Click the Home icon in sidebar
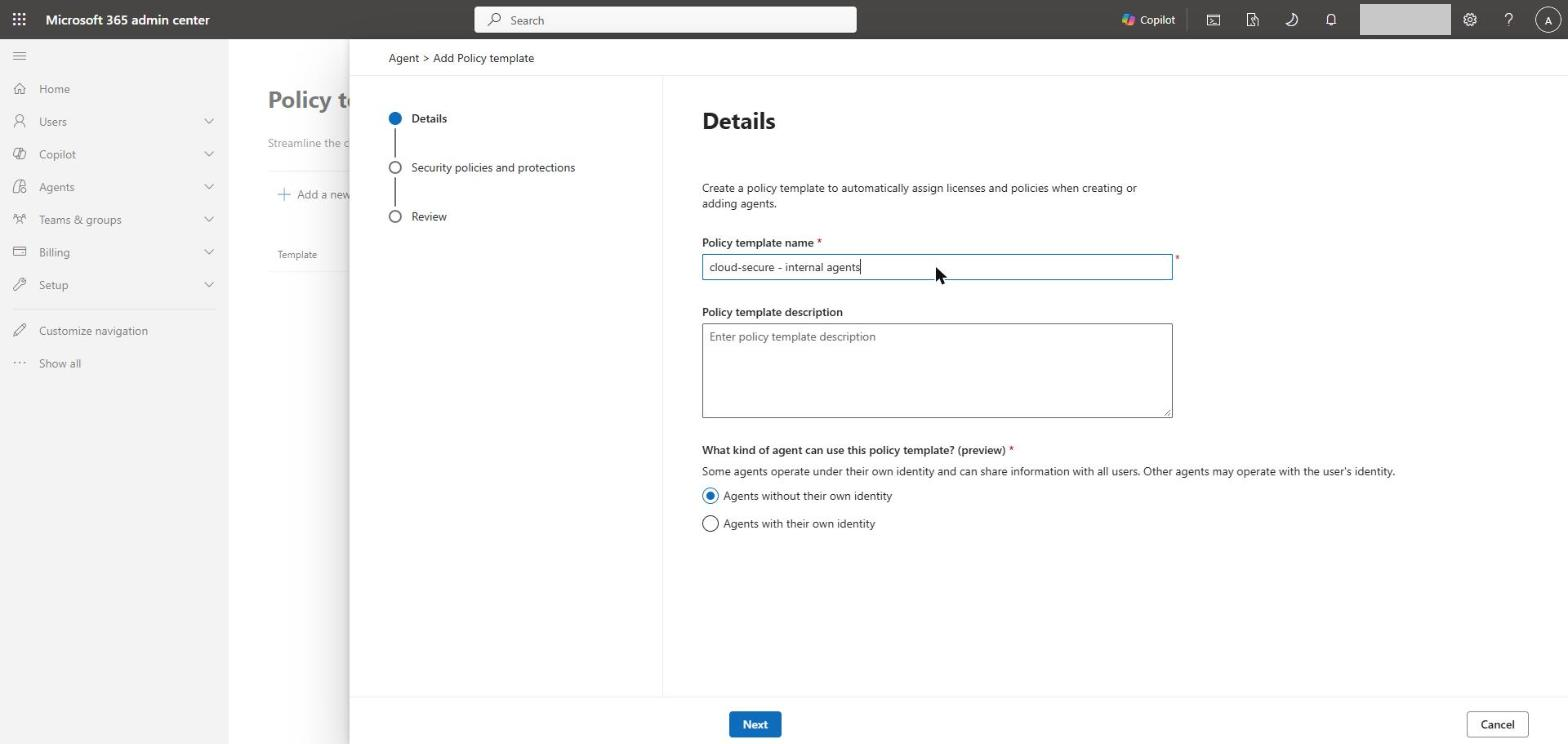 (19, 89)
